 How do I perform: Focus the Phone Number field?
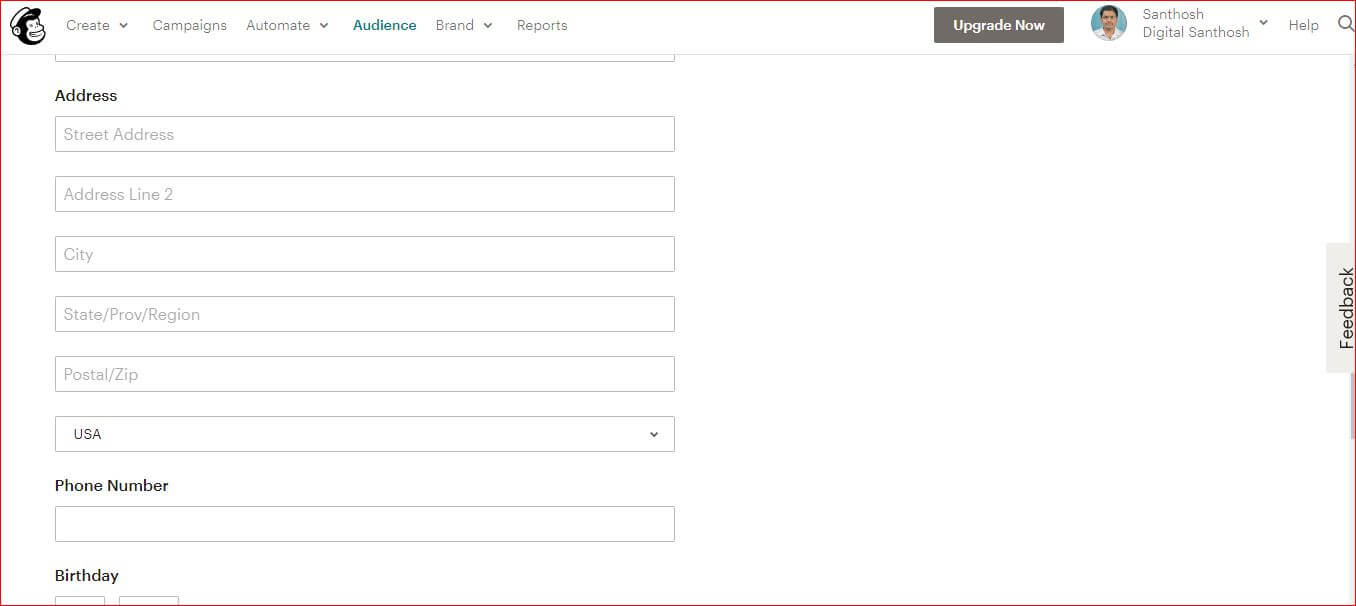[365, 524]
